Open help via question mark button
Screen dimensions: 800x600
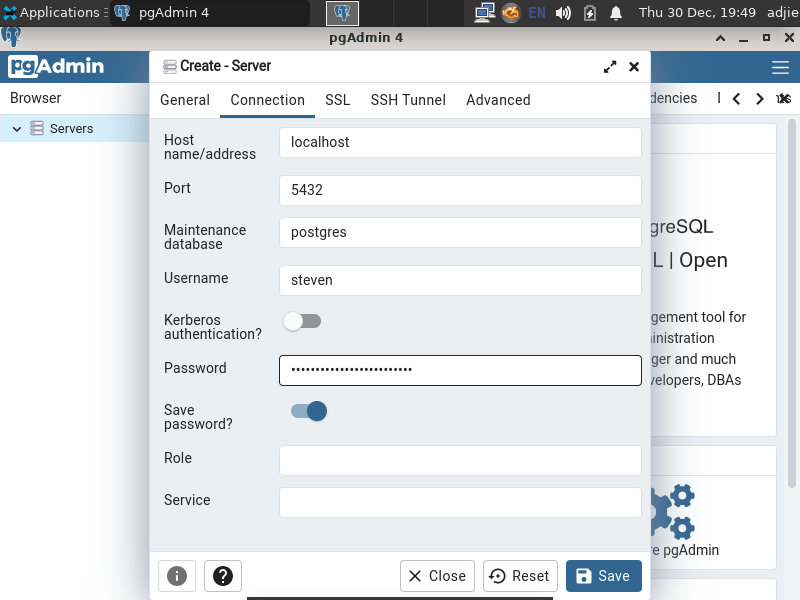(223, 576)
